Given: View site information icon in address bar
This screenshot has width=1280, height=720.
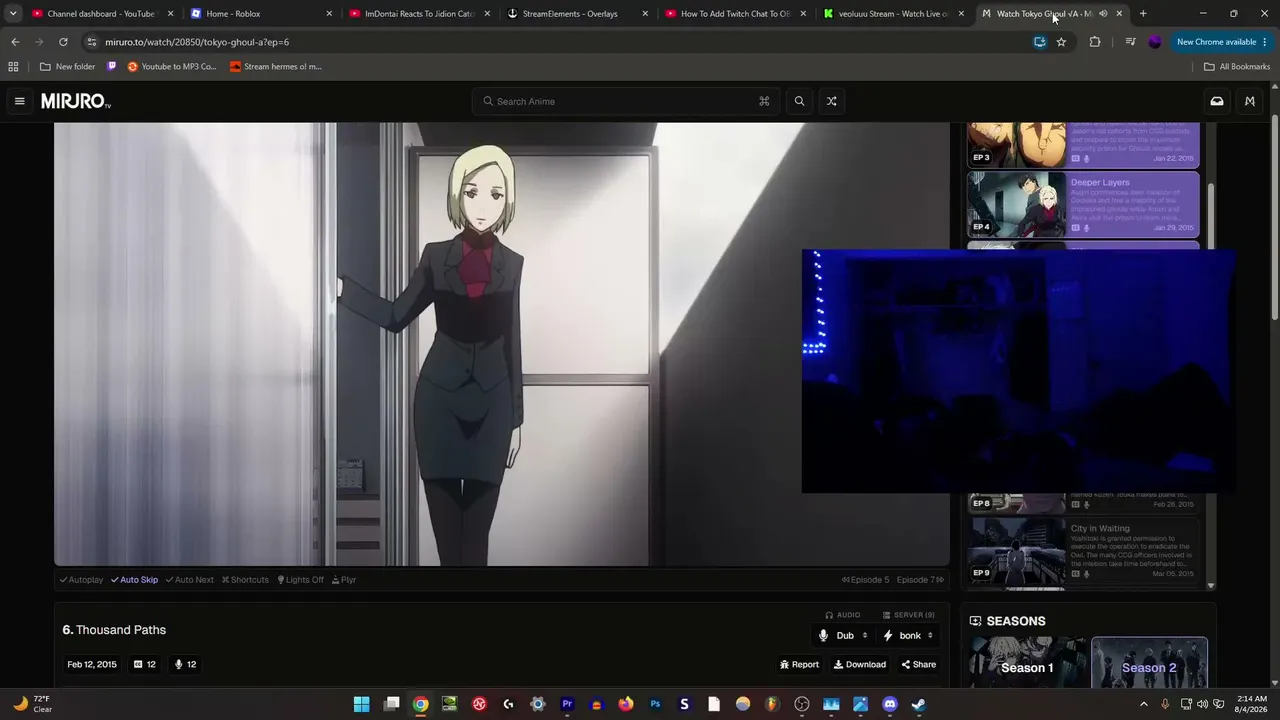Looking at the screenshot, I should (92, 42).
